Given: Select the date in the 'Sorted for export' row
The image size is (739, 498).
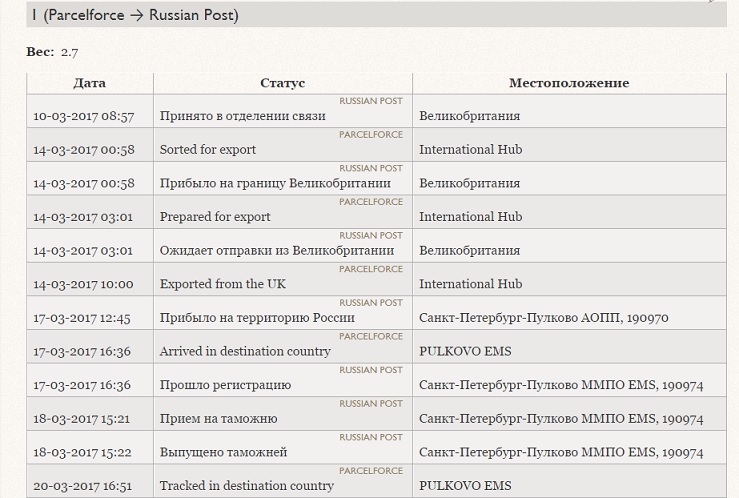Looking at the screenshot, I should pos(84,150).
